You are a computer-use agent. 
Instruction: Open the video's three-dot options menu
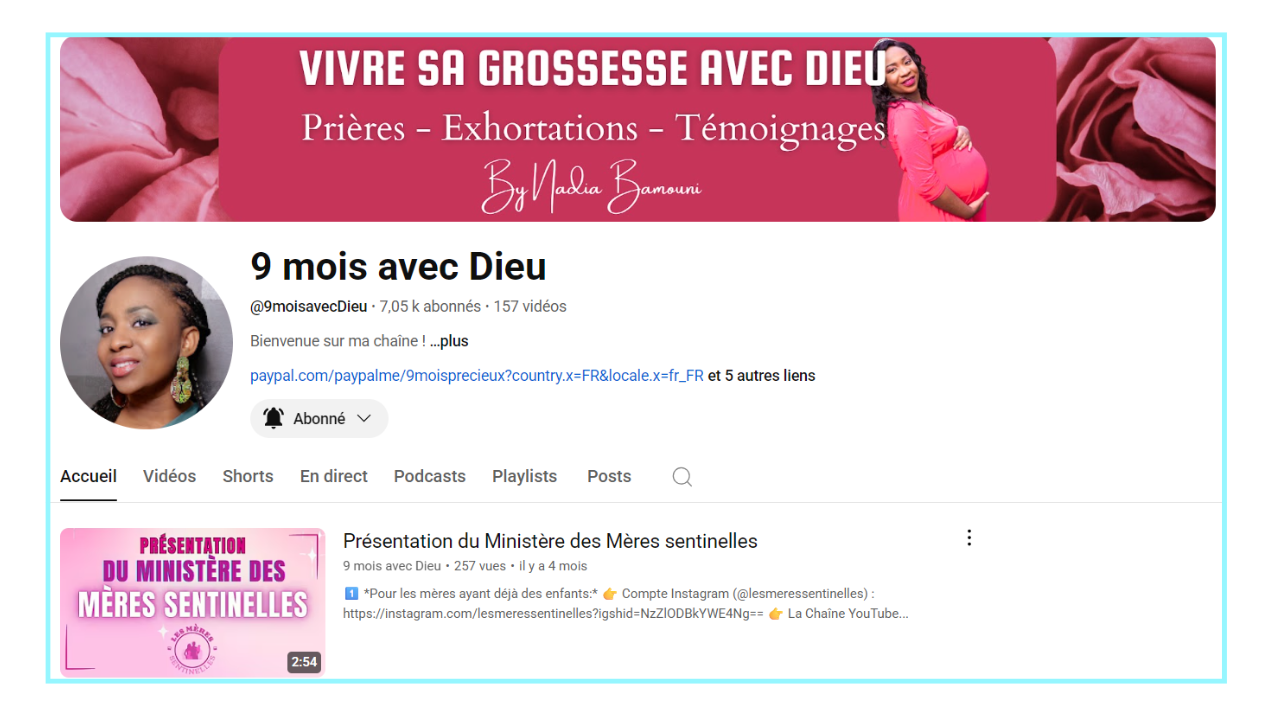[x=968, y=538]
